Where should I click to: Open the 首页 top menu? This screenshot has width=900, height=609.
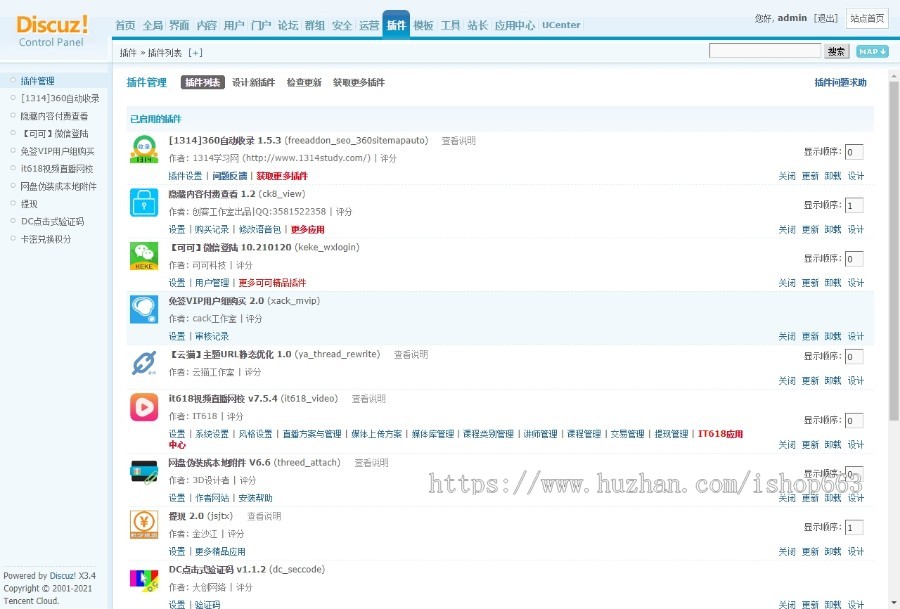[125, 25]
